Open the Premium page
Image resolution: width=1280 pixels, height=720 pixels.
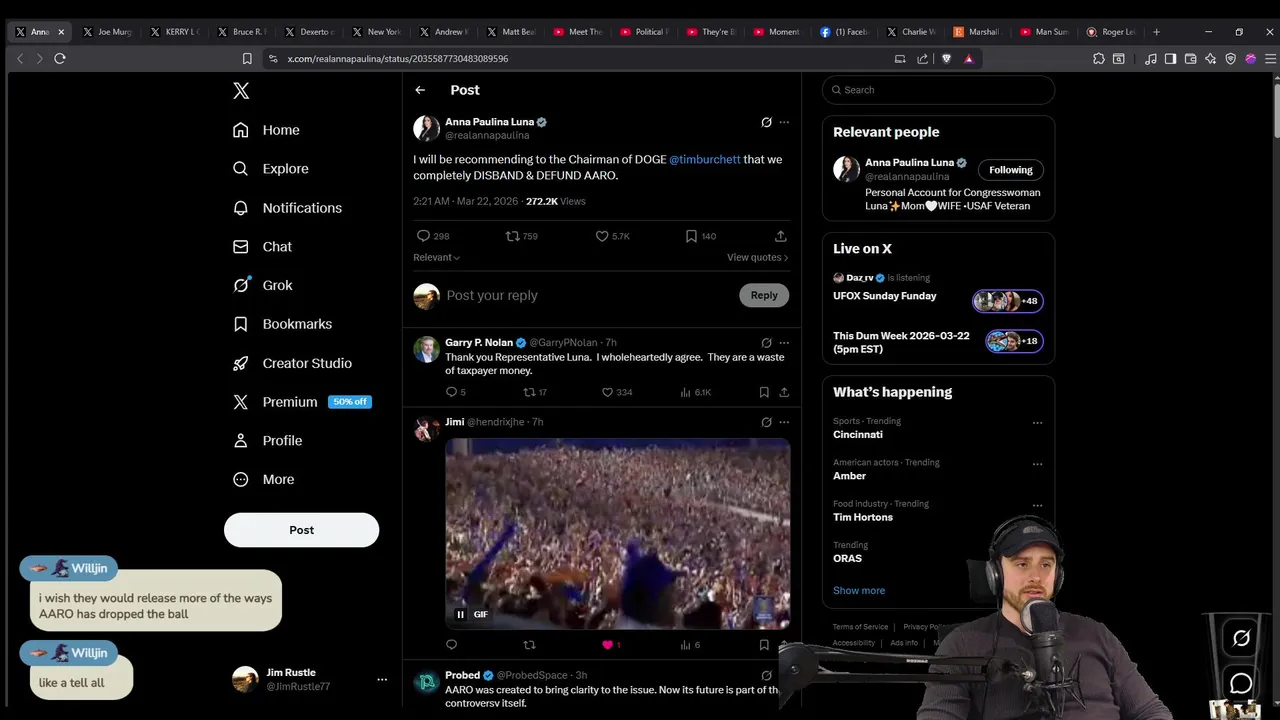coord(300,402)
